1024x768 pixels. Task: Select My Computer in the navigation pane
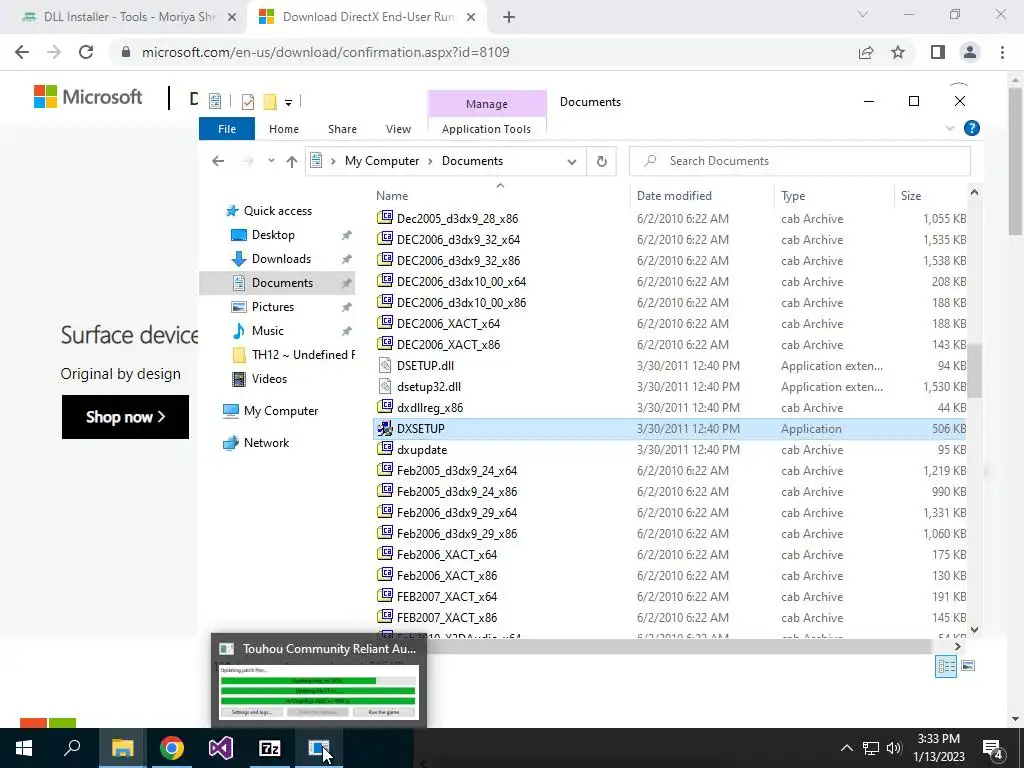pyautogui.click(x=281, y=411)
